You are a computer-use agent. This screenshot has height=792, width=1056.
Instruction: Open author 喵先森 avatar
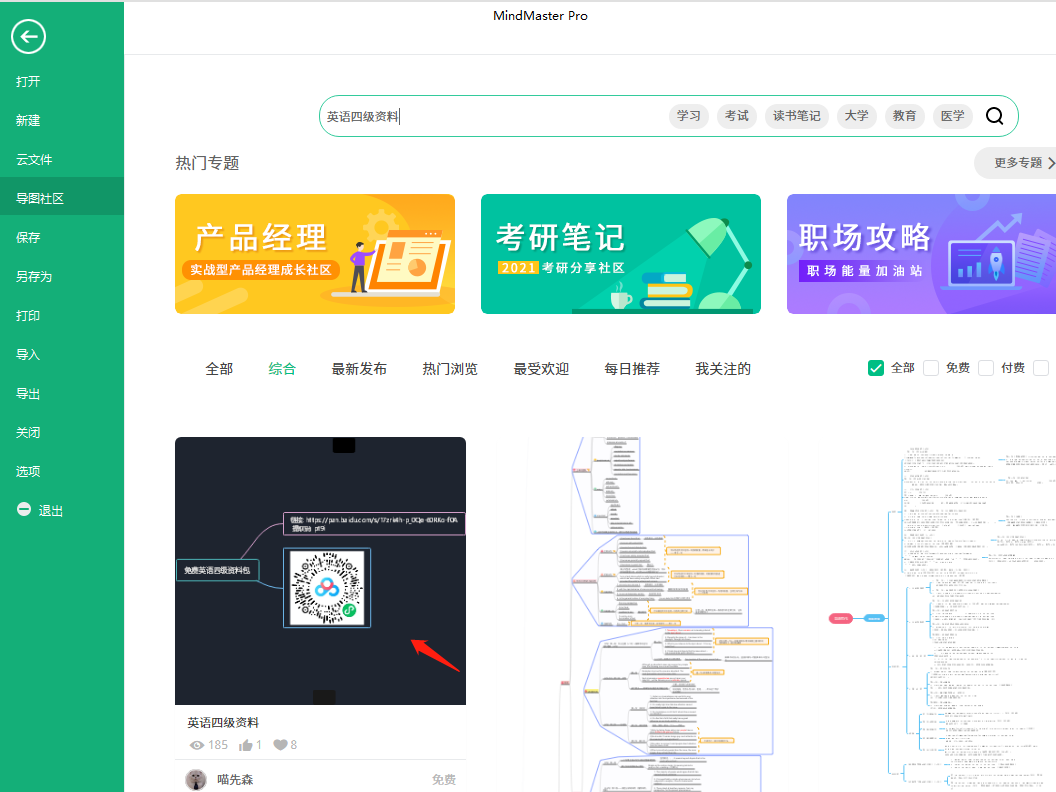(x=196, y=779)
